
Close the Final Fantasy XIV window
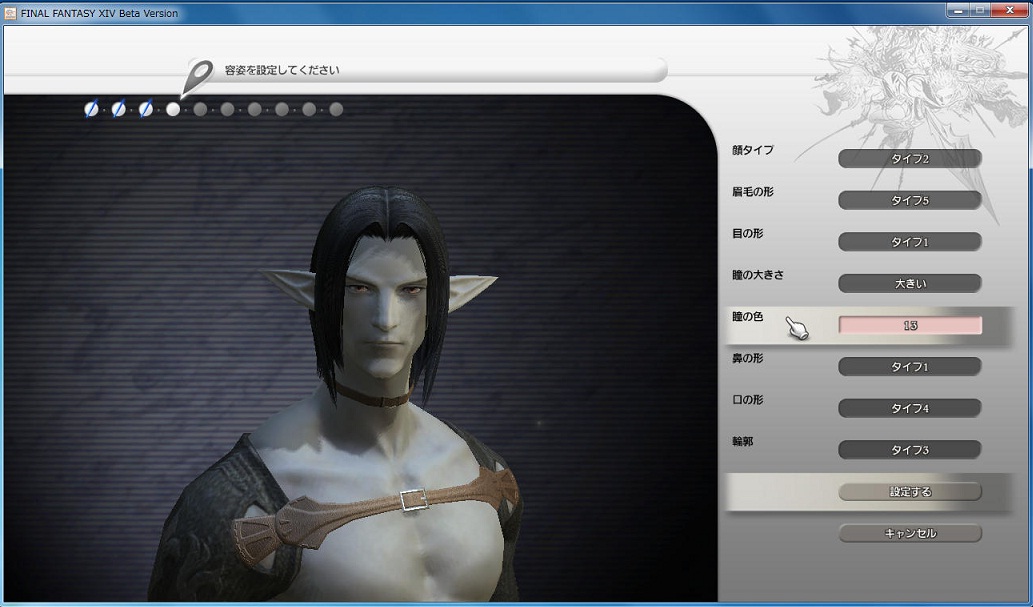(x=1009, y=10)
